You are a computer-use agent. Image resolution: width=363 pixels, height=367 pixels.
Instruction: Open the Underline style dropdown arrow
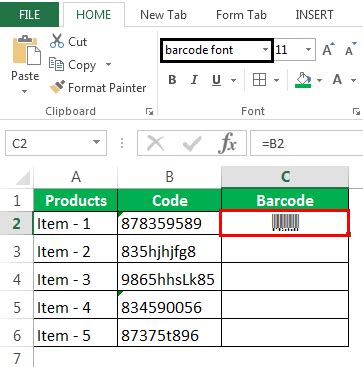click(x=233, y=80)
